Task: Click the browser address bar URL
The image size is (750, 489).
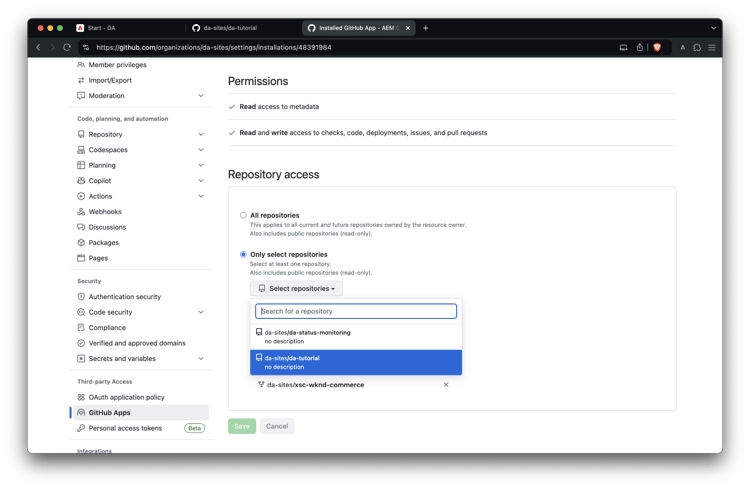Action: (x=213, y=47)
